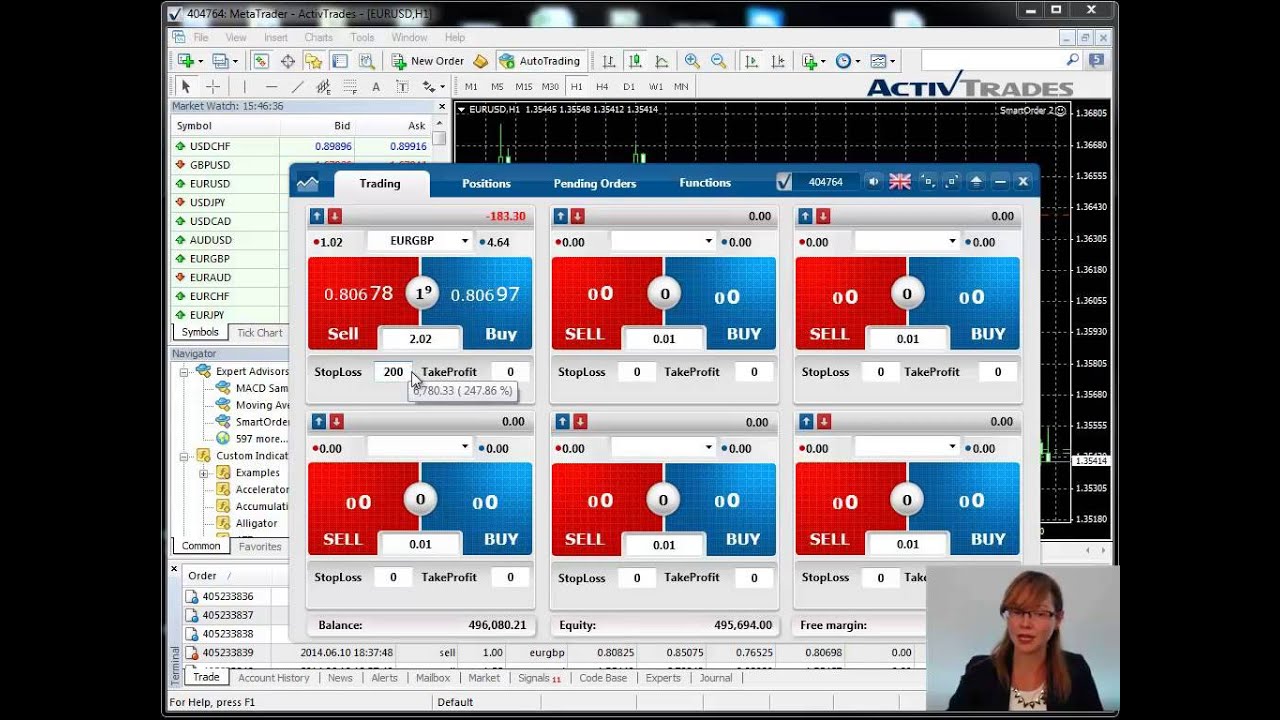
Task: Switch the chart to line chart
Action: [661, 61]
